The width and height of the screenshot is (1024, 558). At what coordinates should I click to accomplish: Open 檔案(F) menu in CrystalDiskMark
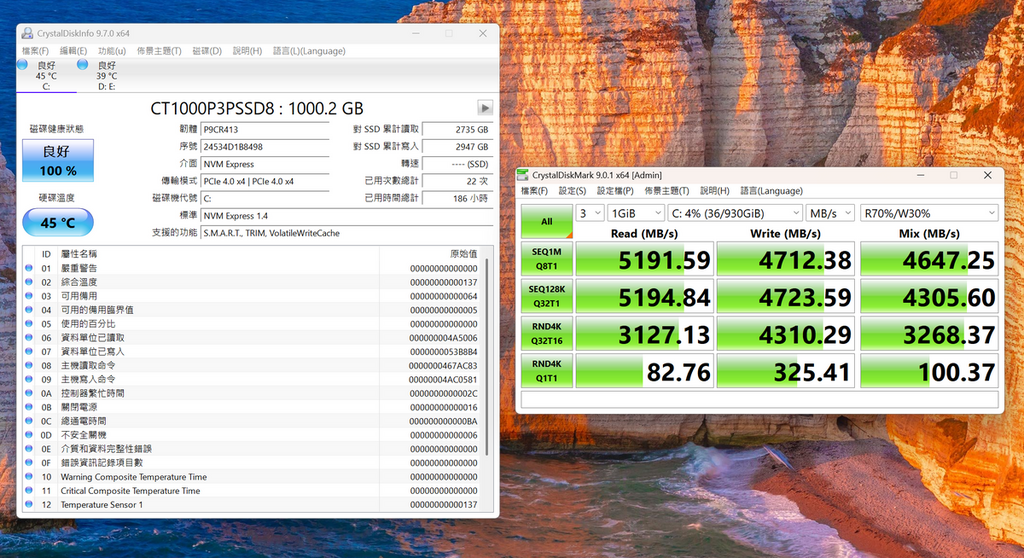[x=534, y=191]
